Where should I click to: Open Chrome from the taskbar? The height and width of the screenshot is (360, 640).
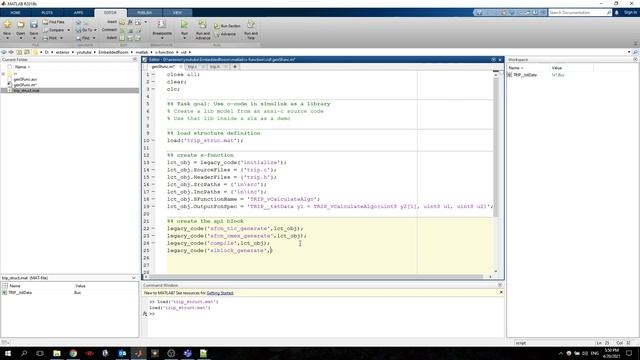73,353
